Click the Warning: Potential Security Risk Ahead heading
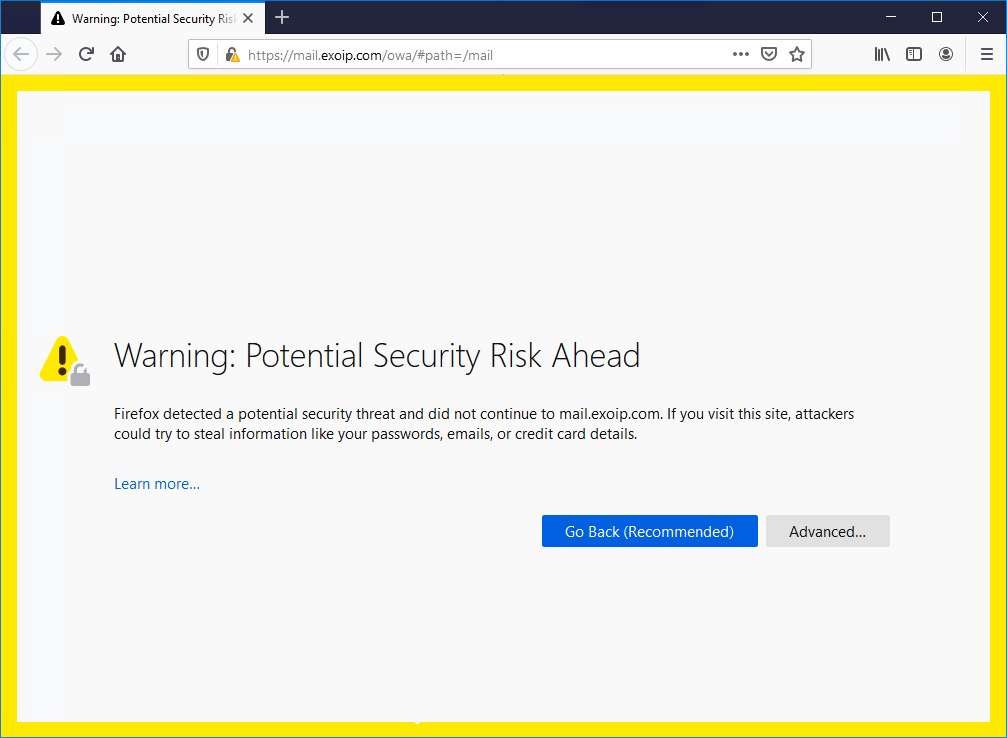 pyautogui.click(x=377, y=356)
